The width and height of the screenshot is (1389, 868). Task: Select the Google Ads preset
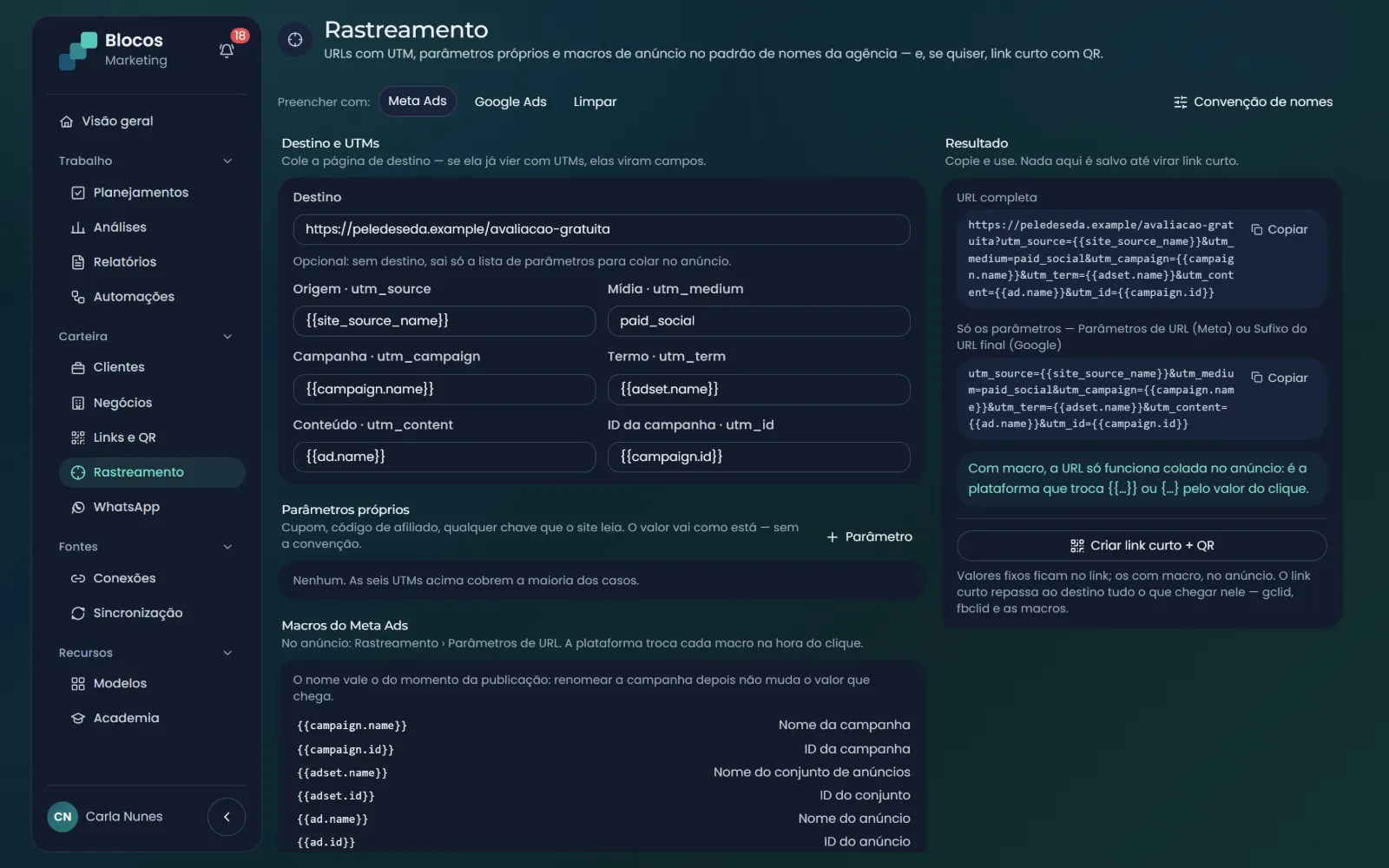point(510,102)
